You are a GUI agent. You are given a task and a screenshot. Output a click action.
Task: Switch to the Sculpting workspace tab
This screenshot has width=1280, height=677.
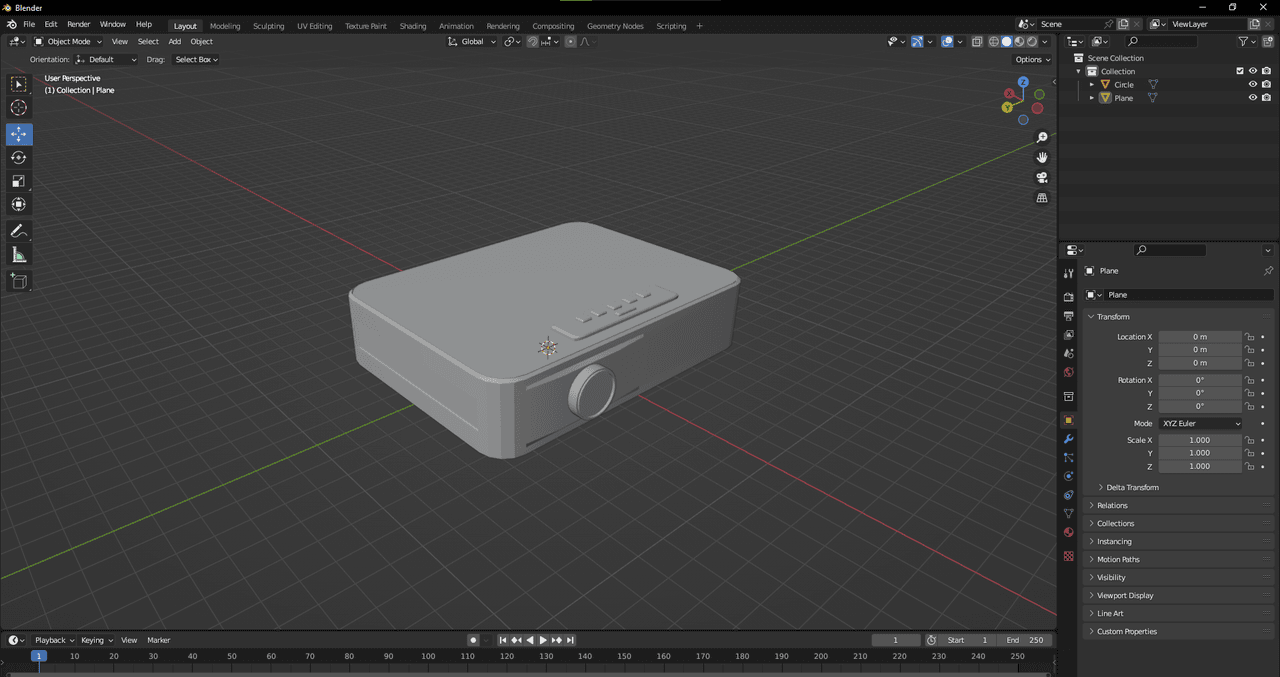pyautogui.click(x=268, y=26)
